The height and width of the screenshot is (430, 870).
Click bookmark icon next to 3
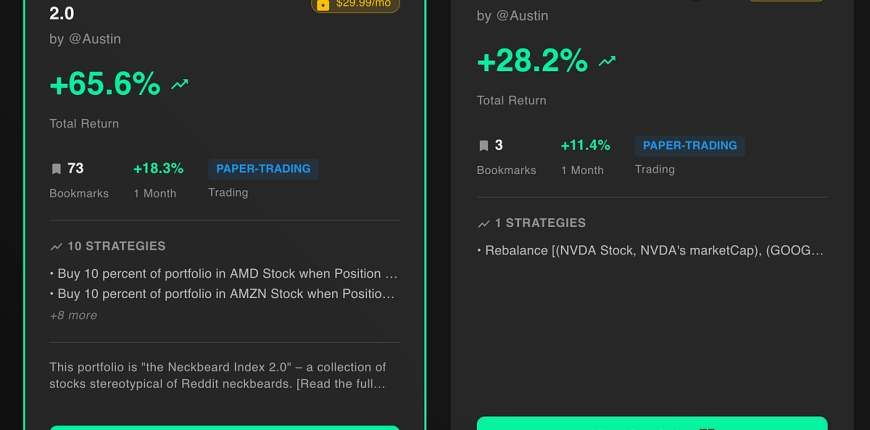pos(484,145)
